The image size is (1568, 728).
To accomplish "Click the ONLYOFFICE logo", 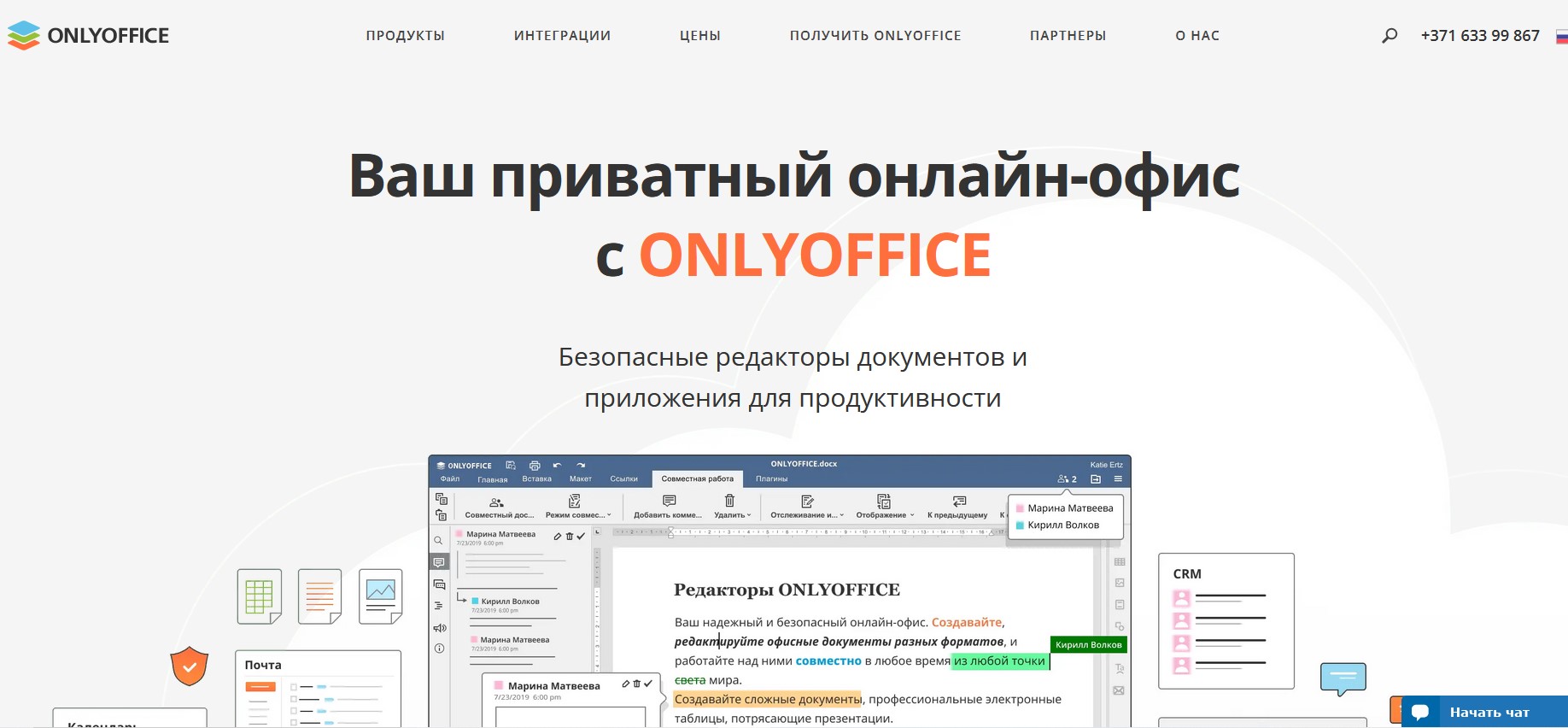I will click(x=89, y=36).
